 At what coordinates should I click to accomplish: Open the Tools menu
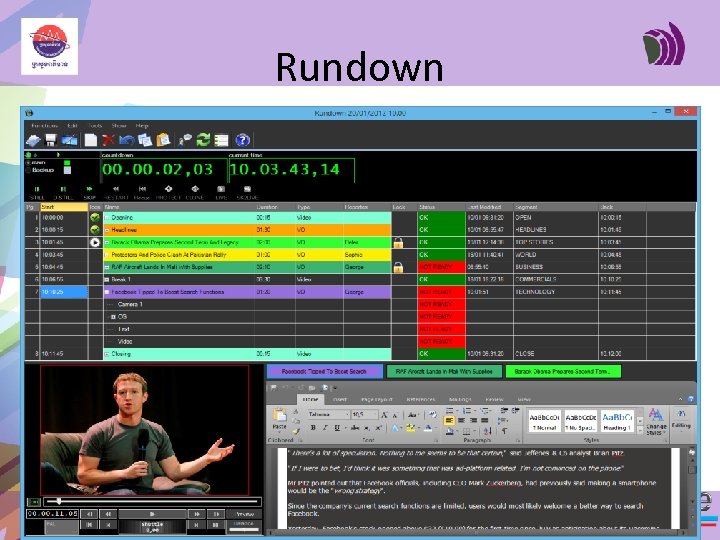click(x=95, y=125)
